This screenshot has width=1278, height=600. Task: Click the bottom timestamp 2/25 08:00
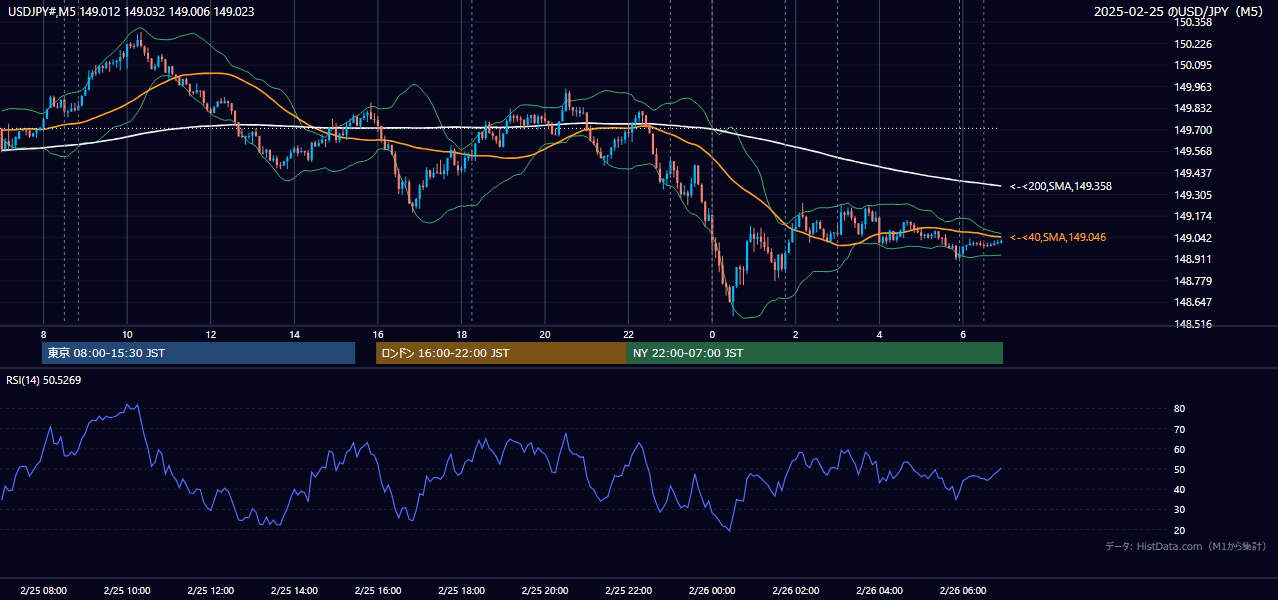tap(43, 591)
